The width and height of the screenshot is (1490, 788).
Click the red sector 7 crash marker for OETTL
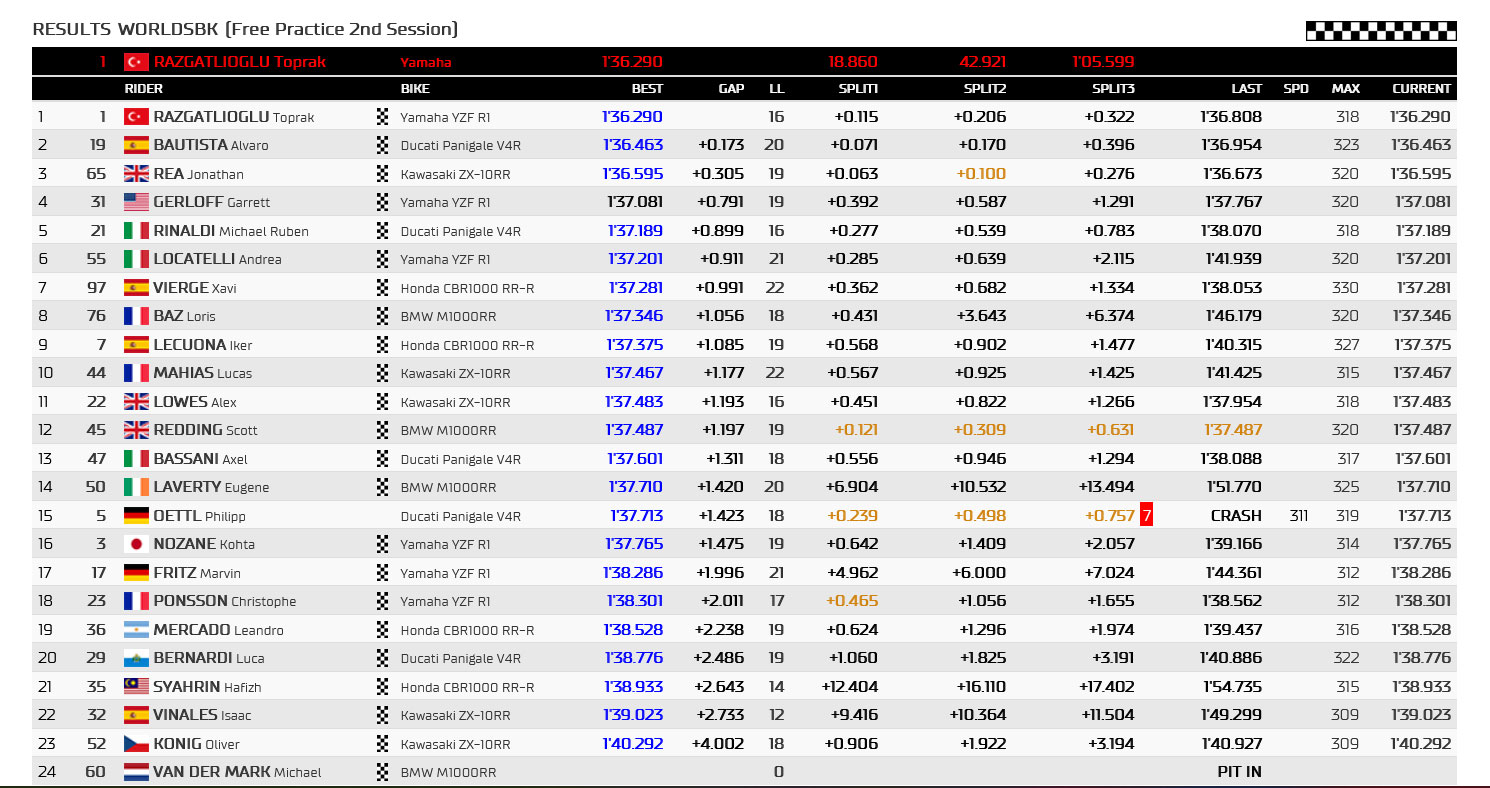tap(1147, 516)
